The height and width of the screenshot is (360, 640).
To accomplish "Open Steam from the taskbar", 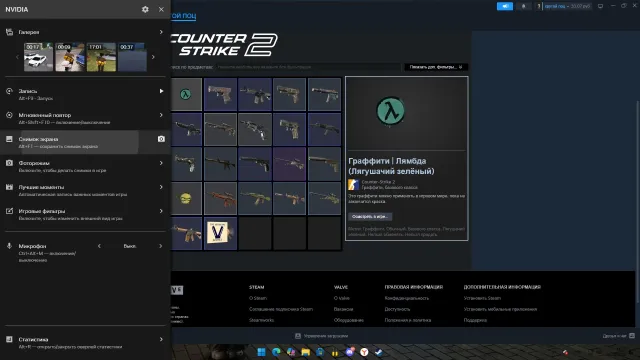I will 379,352.
